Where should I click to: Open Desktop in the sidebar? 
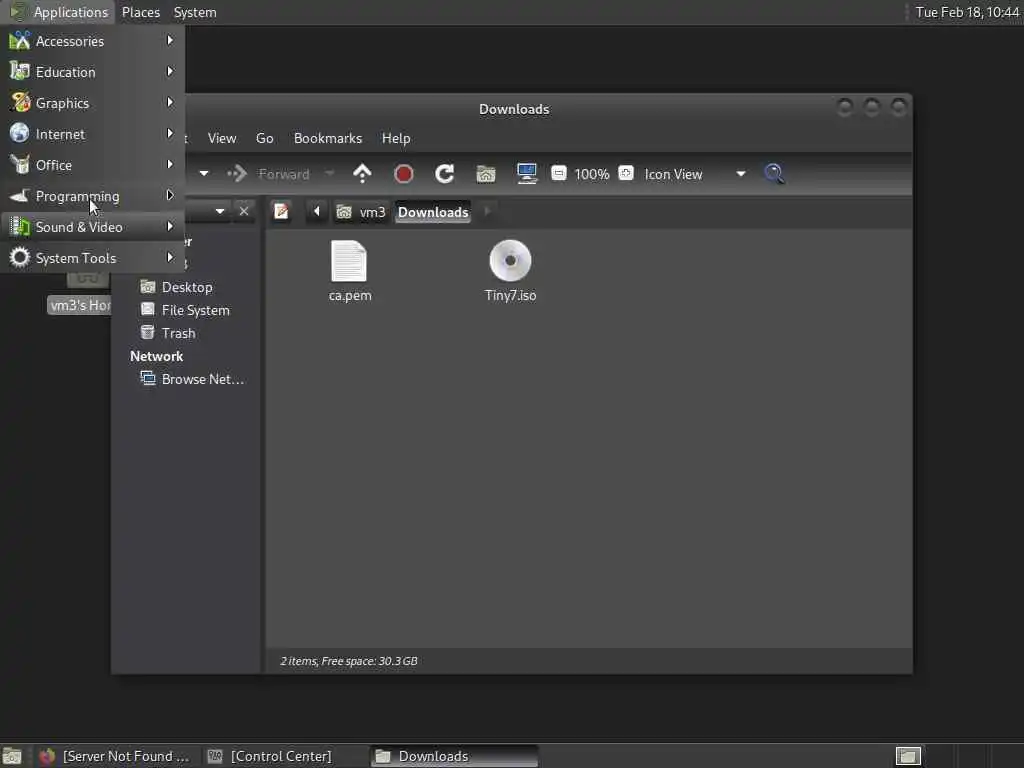(186, 287)
